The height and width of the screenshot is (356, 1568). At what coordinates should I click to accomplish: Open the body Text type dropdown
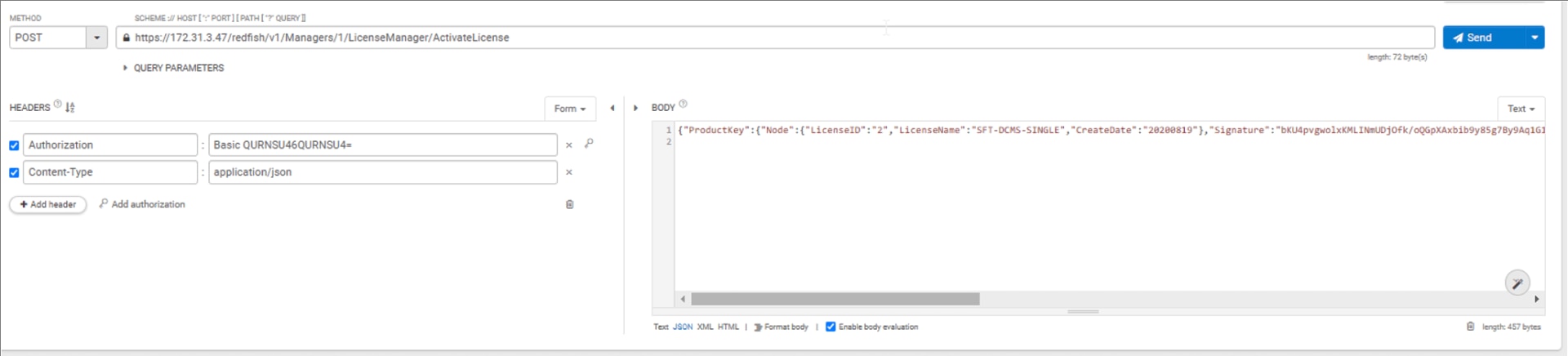click(1521, 109)
